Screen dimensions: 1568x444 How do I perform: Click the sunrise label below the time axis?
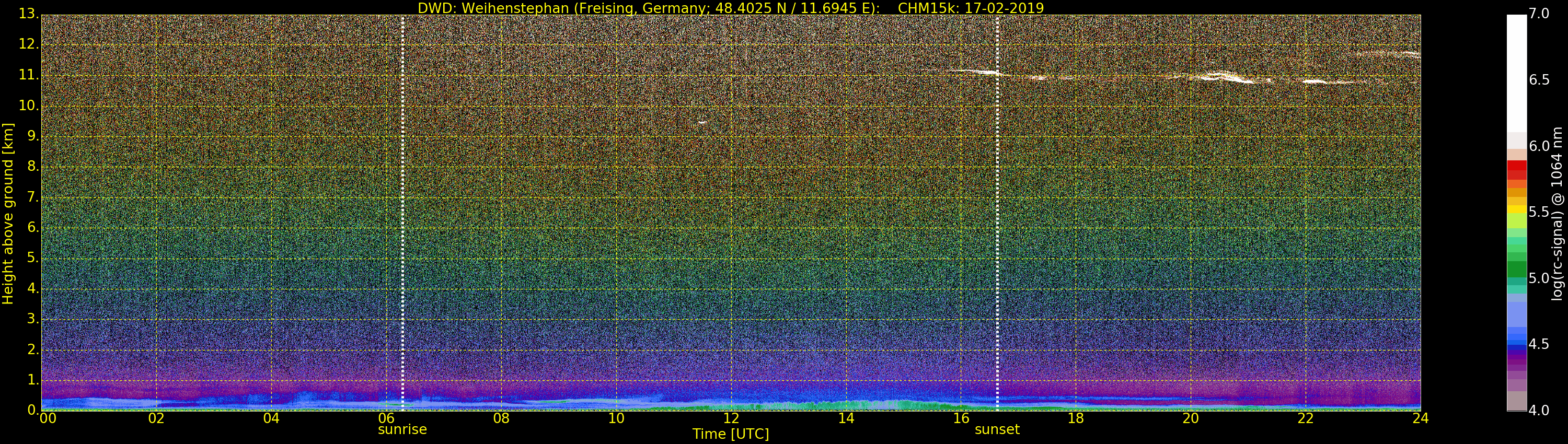pyautogui.click(x=402, y=429)
